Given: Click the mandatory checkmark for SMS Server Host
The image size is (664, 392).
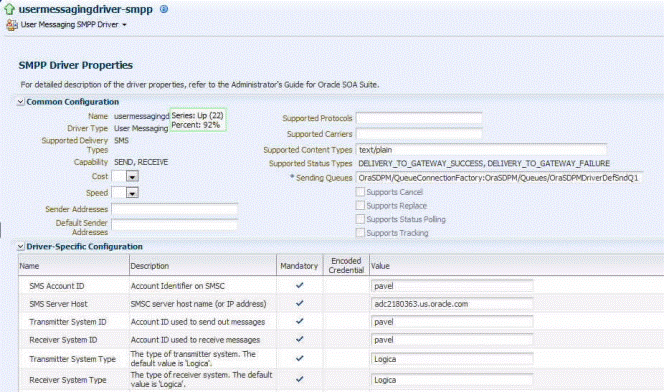Looking at the screenshot, I should point(299,303).
